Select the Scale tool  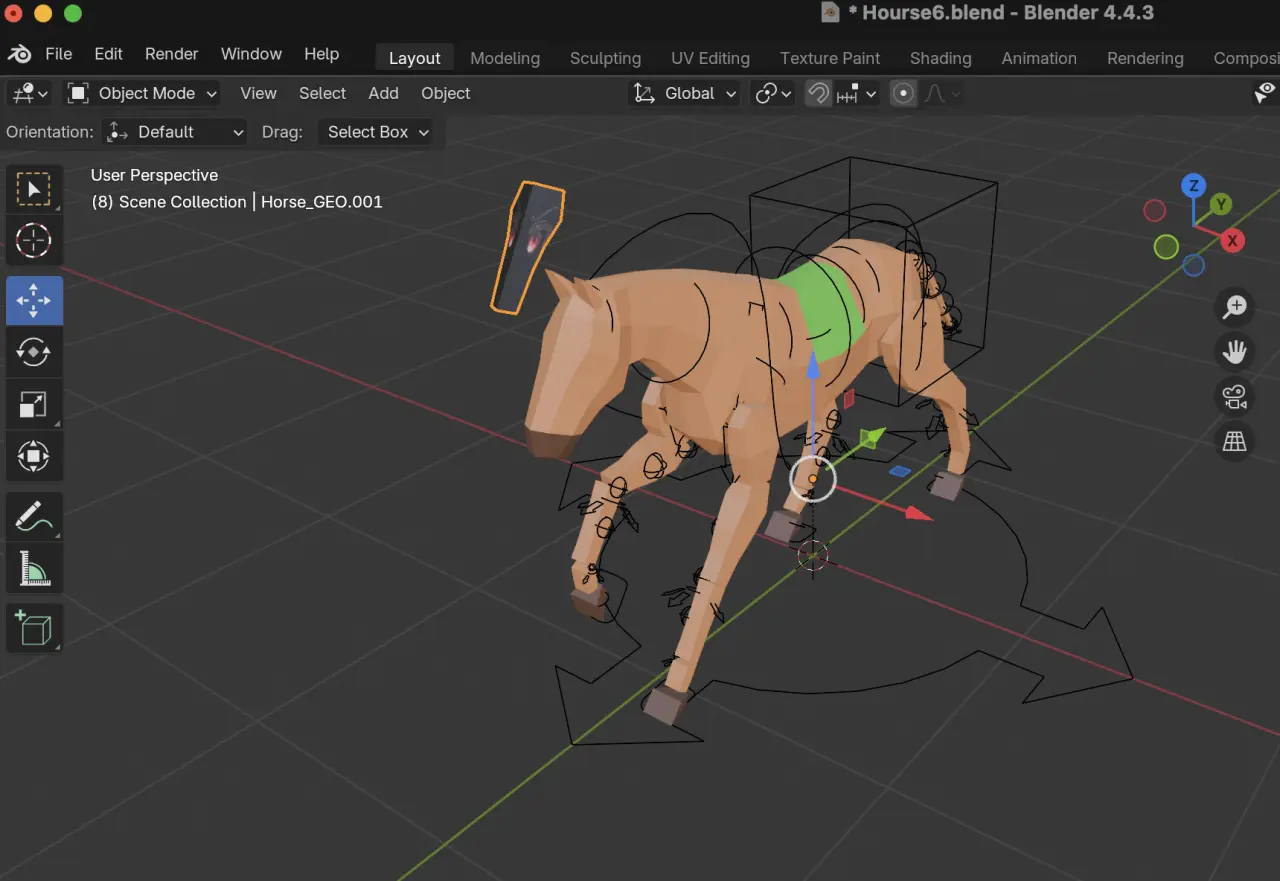point(34,405)
